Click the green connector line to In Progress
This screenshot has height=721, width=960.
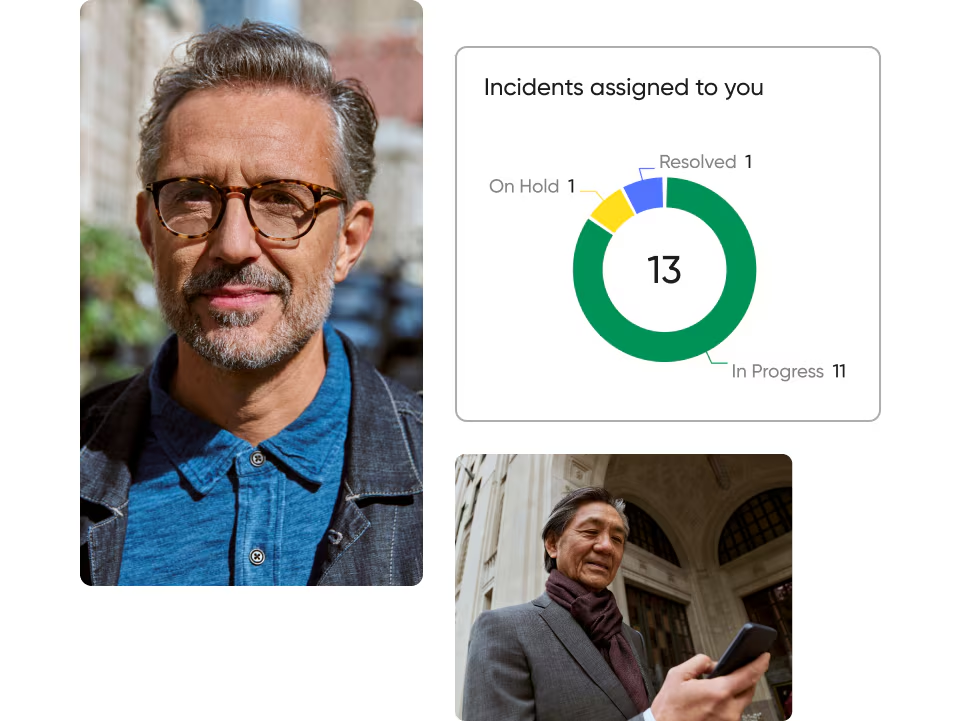[716, 359]
